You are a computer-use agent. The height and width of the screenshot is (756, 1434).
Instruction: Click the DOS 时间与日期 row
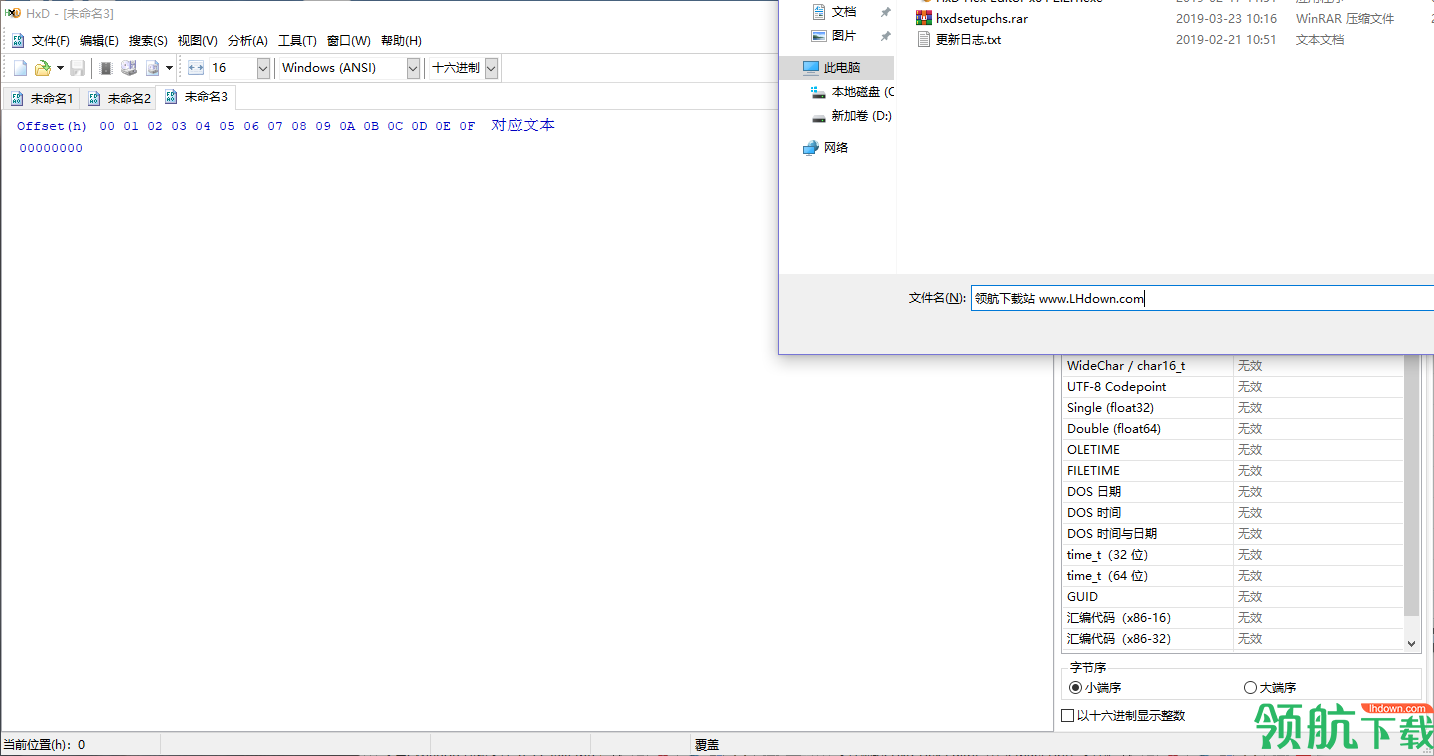(1232, 534)
